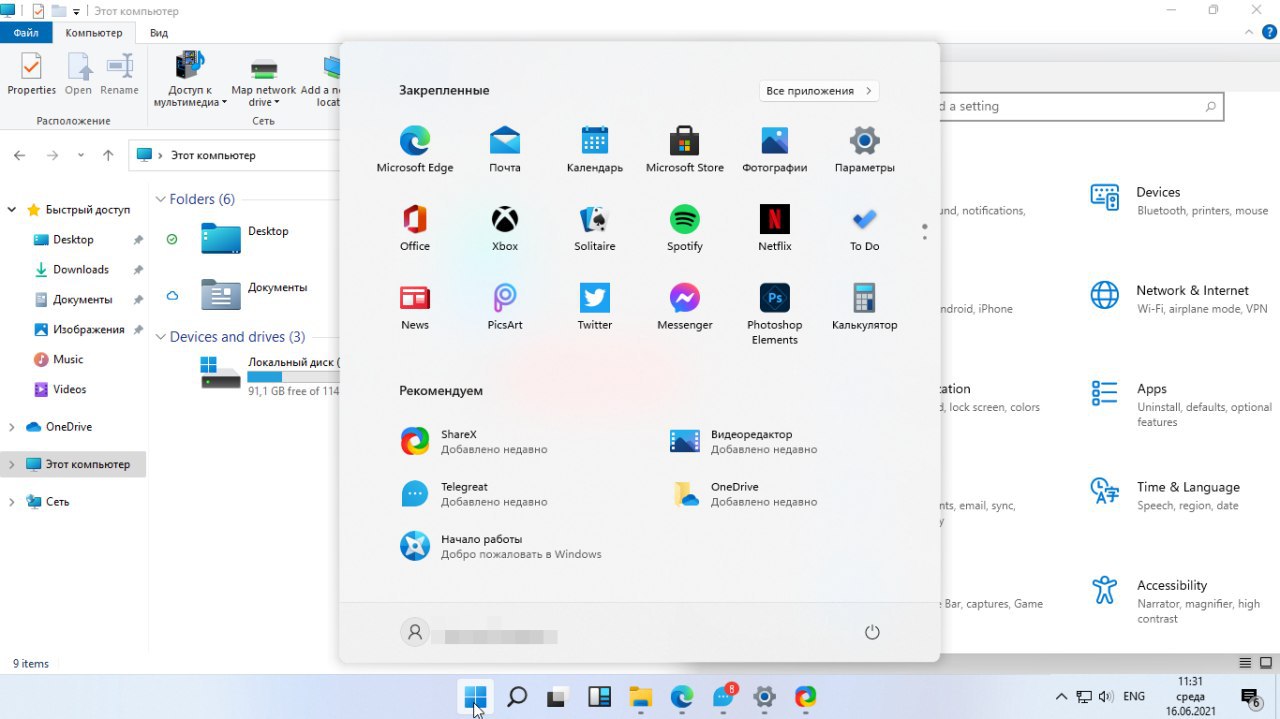Launch the Почта mail app
The image size is (1280, 719).
point(505,150)
